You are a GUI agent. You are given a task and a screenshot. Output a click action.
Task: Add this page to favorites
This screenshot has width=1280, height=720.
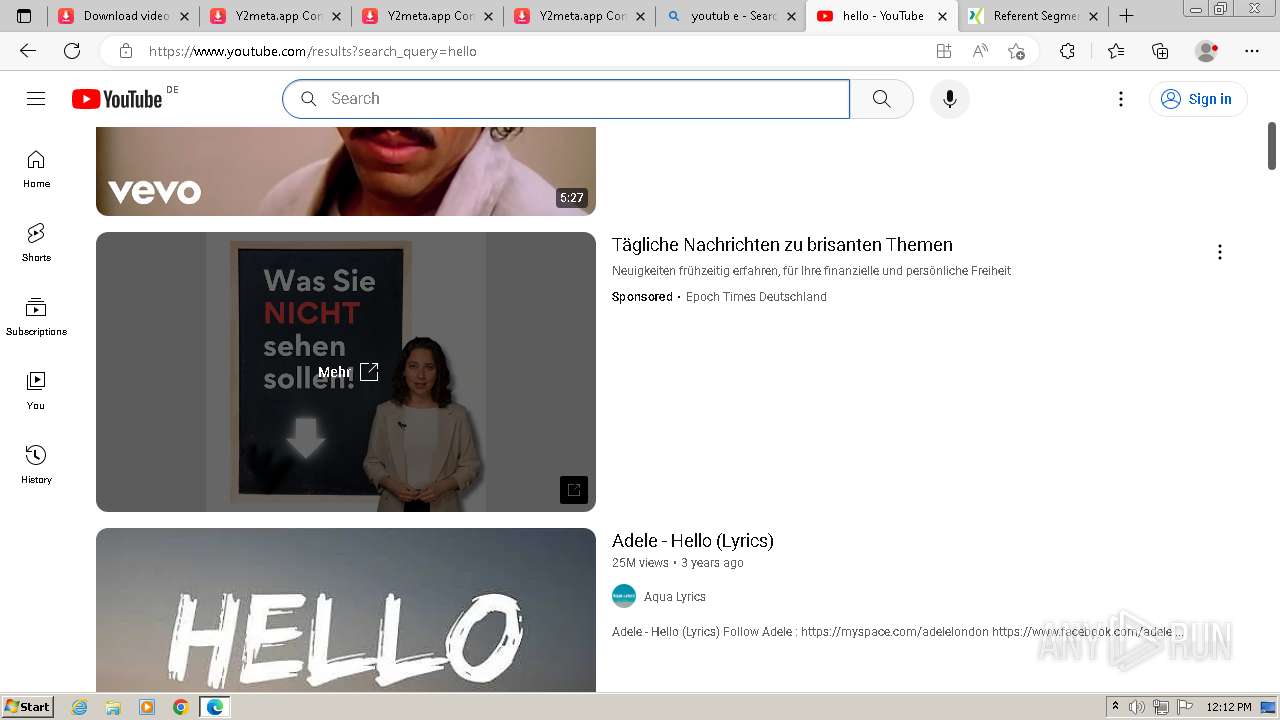[1016, 51]
